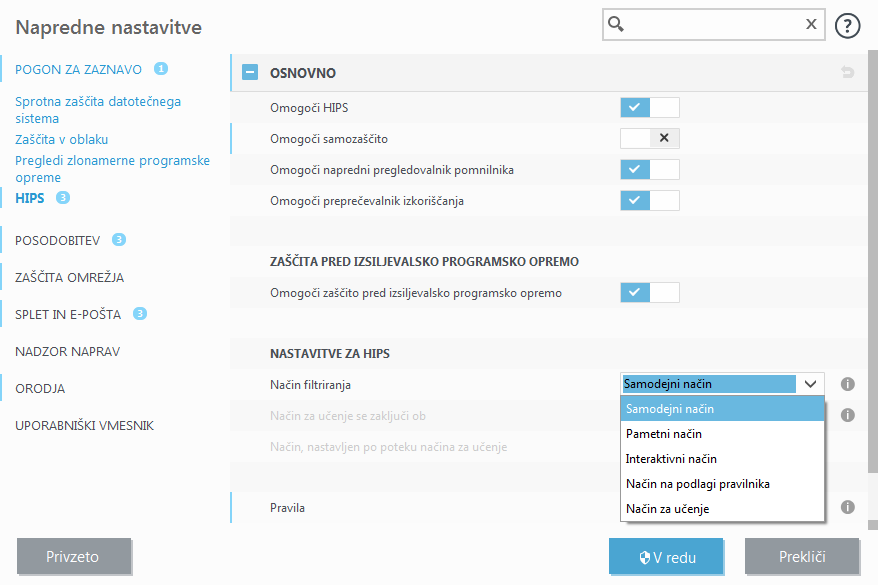Image resolution: width=878 pixels, height=585 pixels.
Task: Disable the Omogoči HIPS toggle
Action: click(x=649, y=107)
